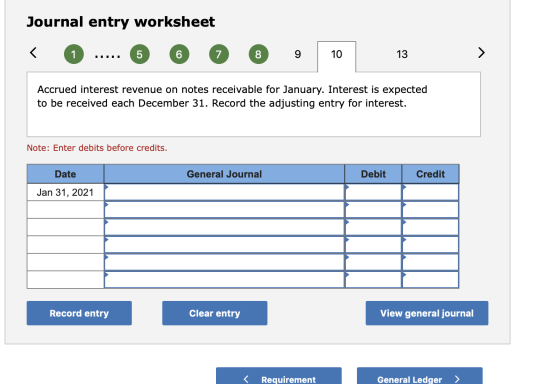Click the Credit column header
This screenshot has height=384, width=560.
click(x=430, y=174)
